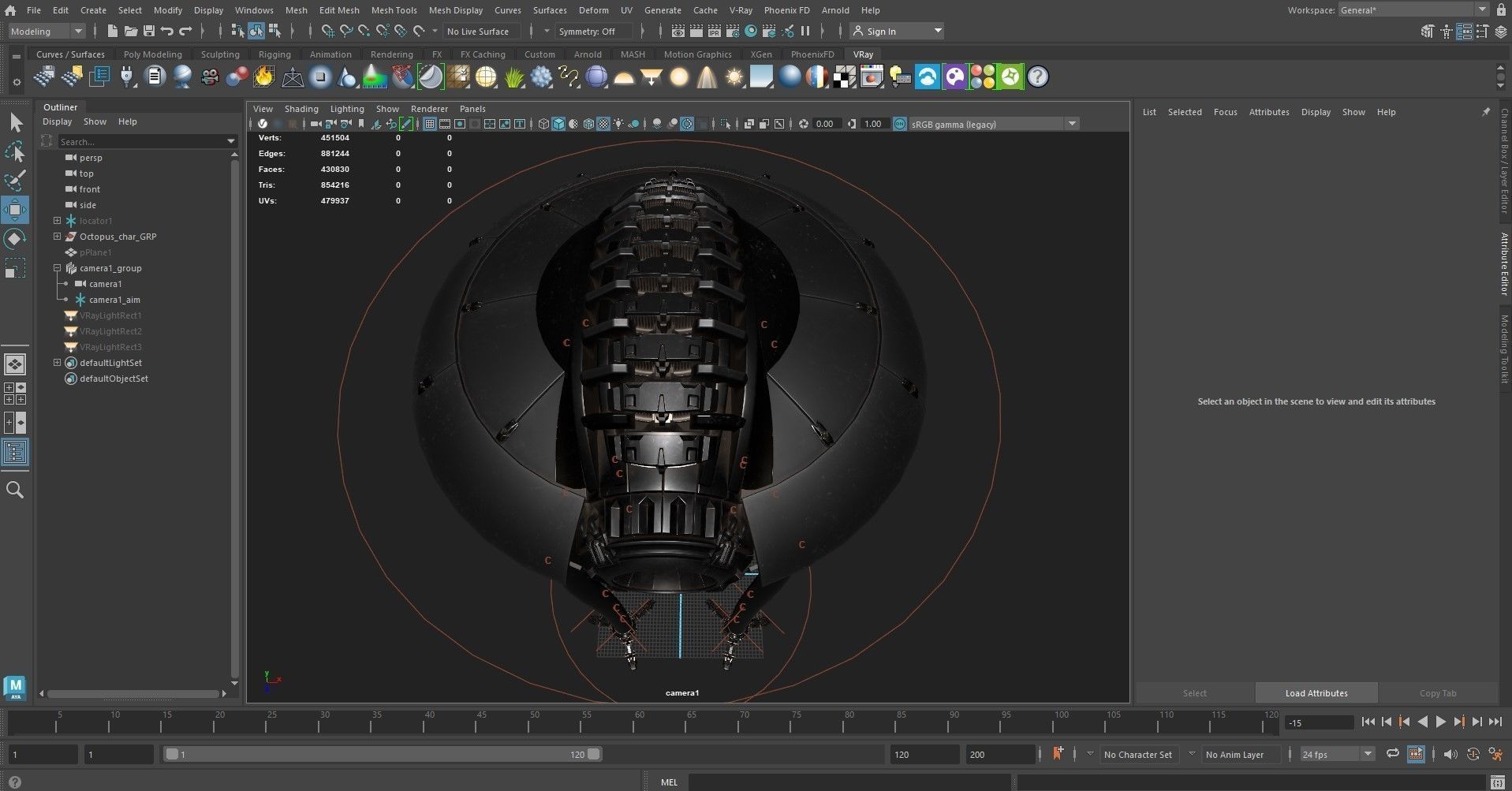Image resolution: width=1512 pixels, height=791 pixels.
Task: Expand the Octopus_char_GRP node
Action: (57, 236)
